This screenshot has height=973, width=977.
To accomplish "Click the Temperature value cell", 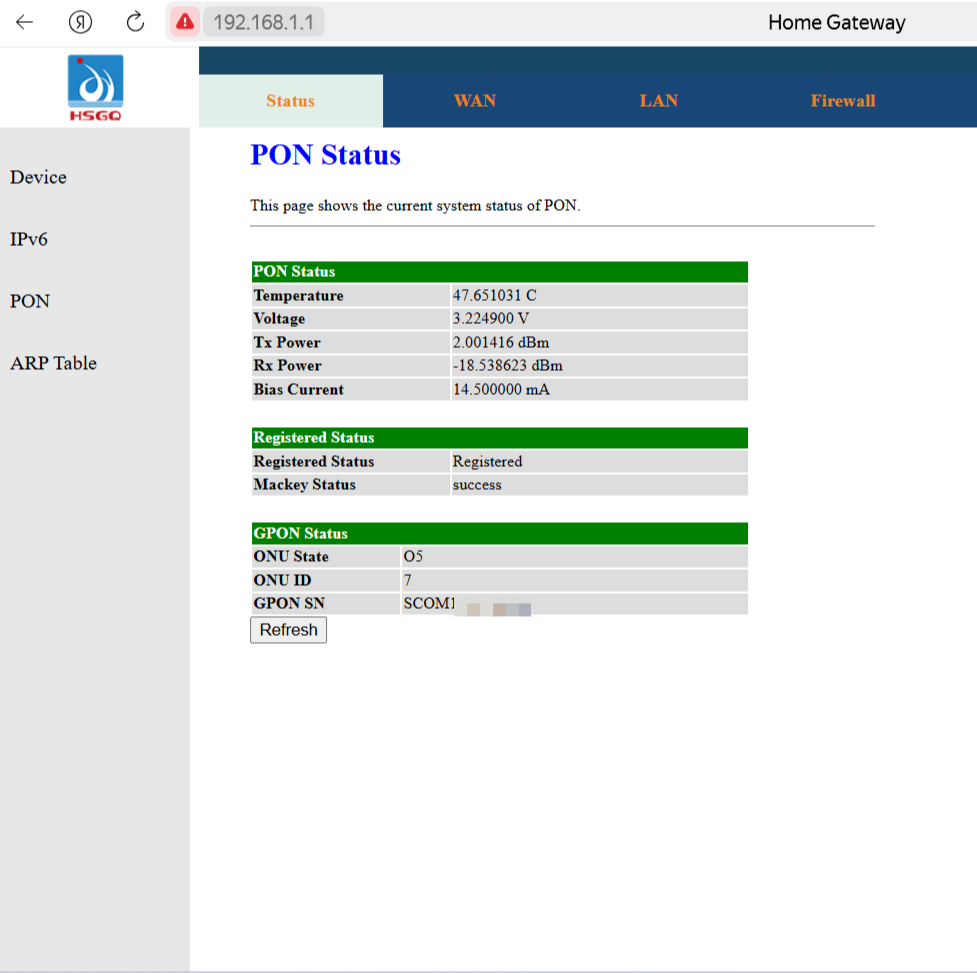I will pos(599,295).
